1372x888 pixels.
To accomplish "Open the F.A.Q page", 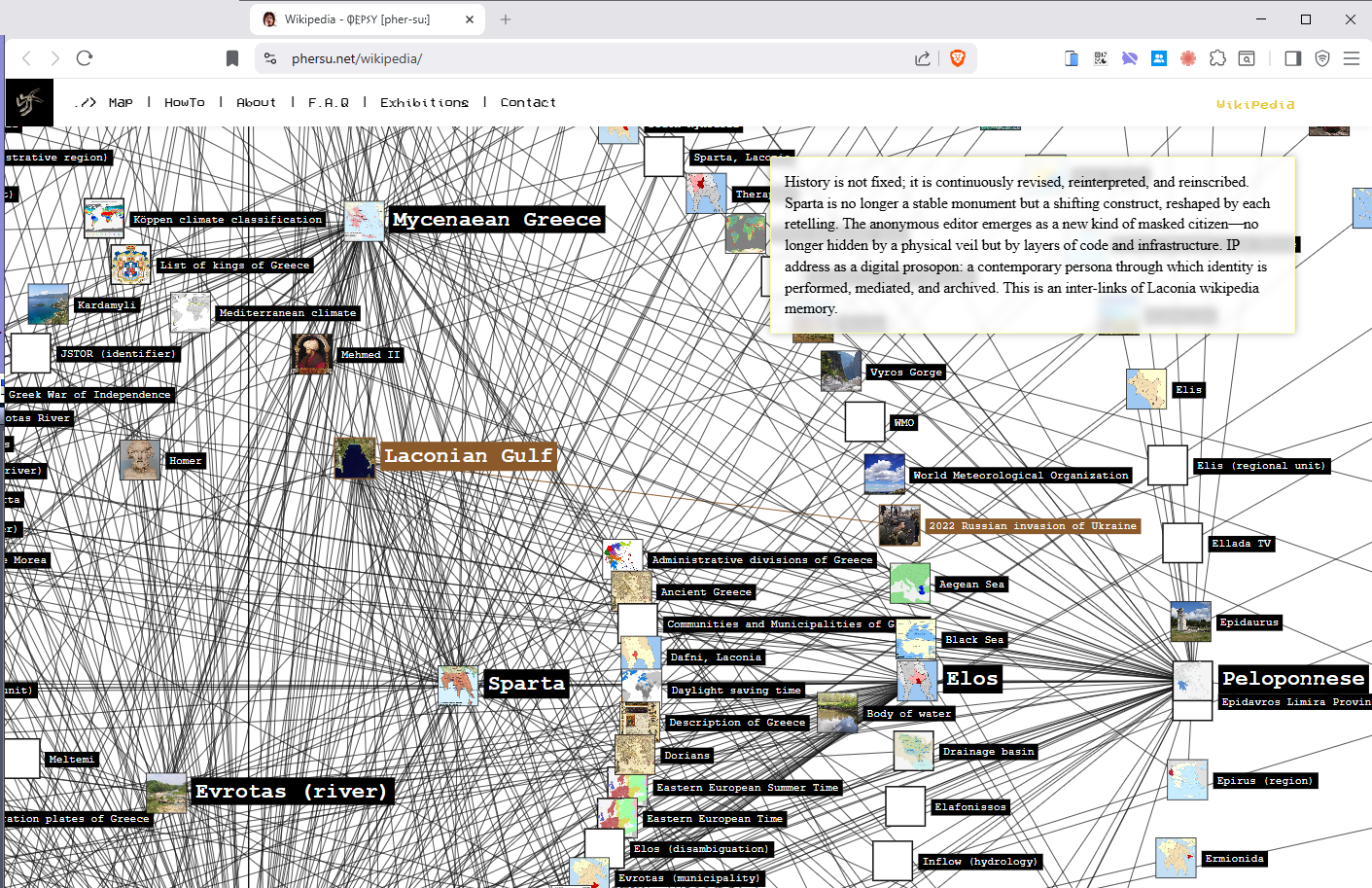I will click(x=329, y=102).
